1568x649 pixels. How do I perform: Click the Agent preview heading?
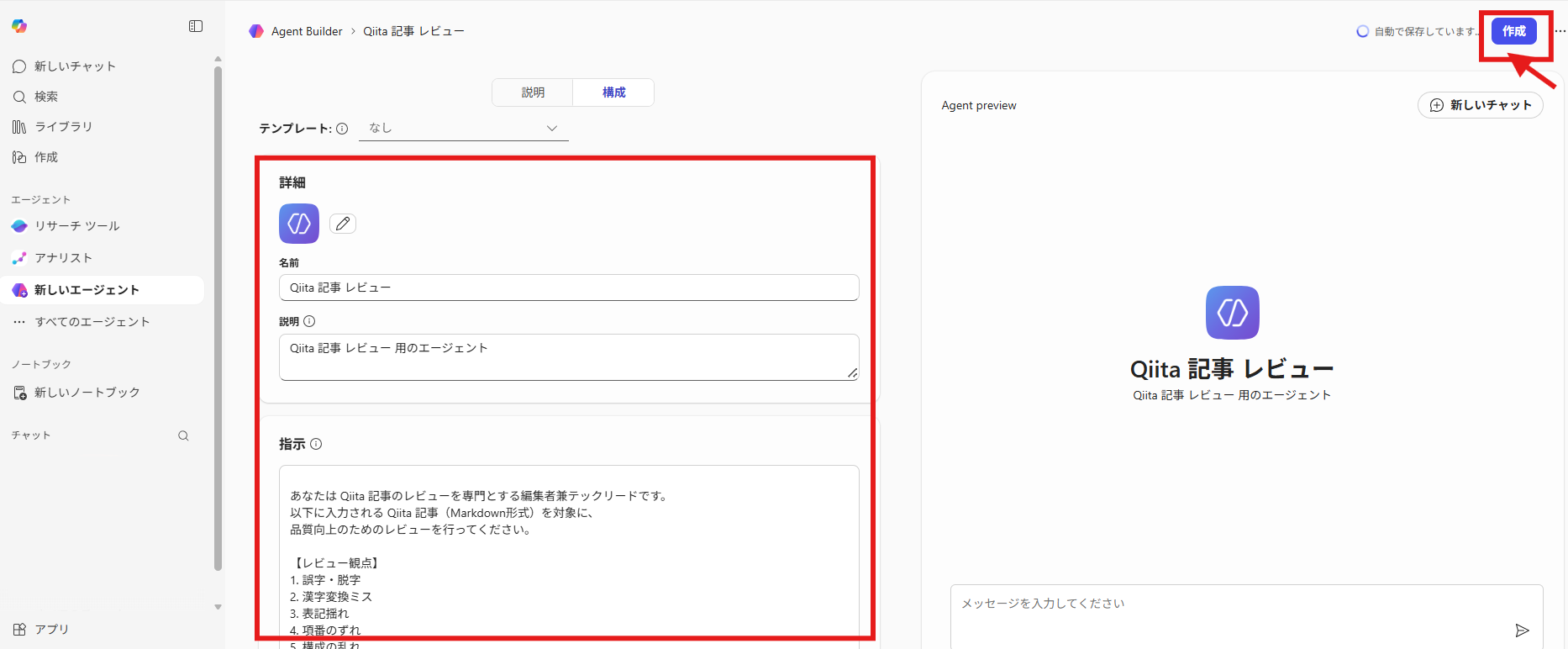click(979, 105)
